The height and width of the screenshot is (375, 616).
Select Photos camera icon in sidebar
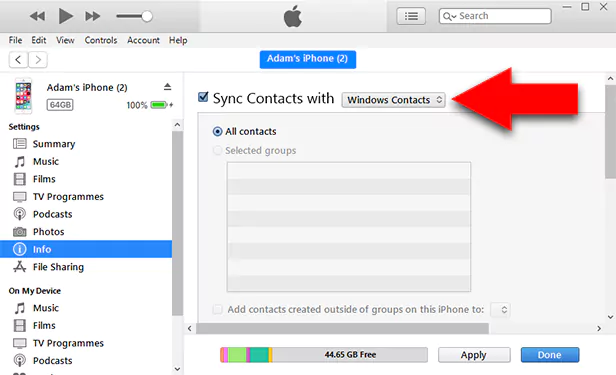coord(20,232)
